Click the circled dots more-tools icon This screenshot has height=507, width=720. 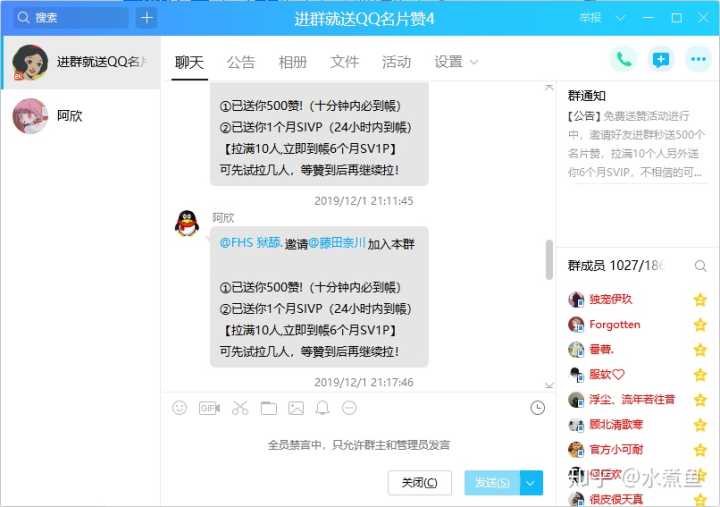349,407
